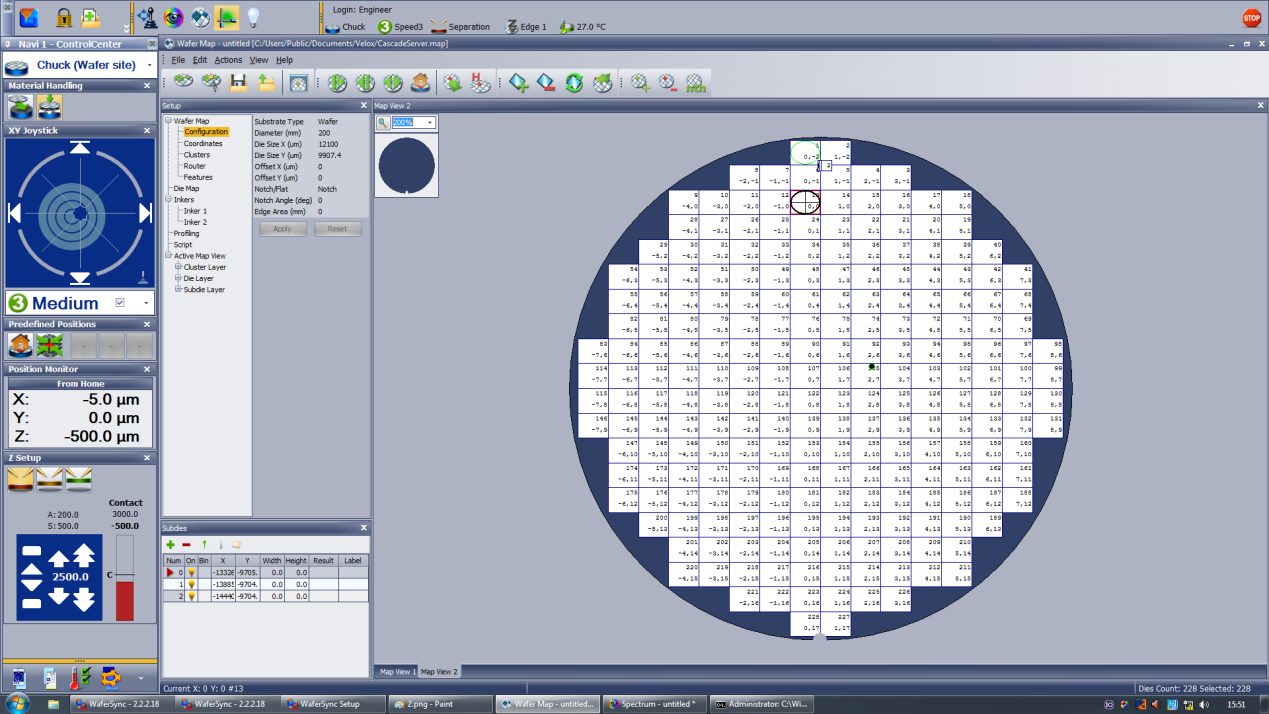
Task: Click the save wafer map floppy icon
Action: [238, 83]
